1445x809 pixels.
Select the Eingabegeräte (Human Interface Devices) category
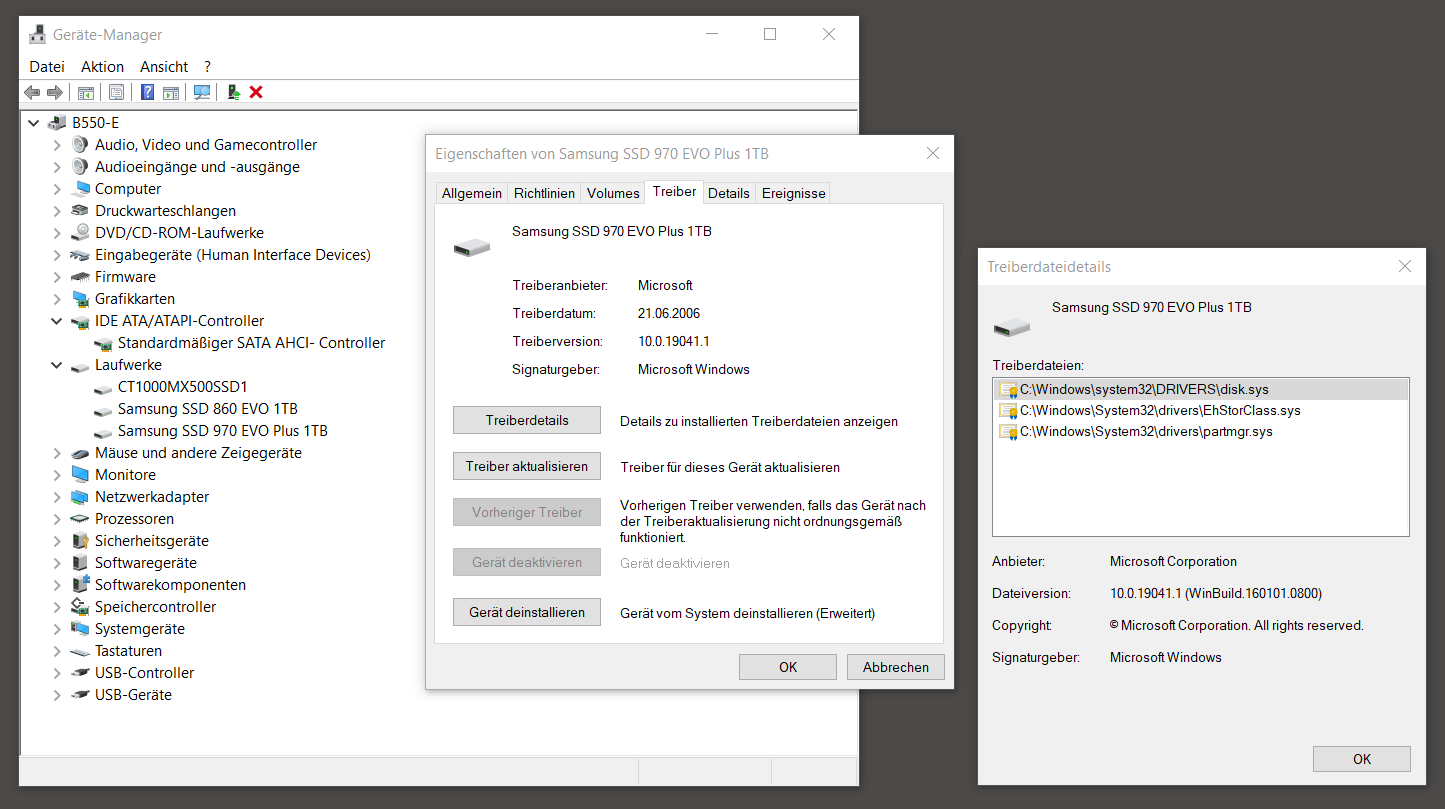click(232, 255)
